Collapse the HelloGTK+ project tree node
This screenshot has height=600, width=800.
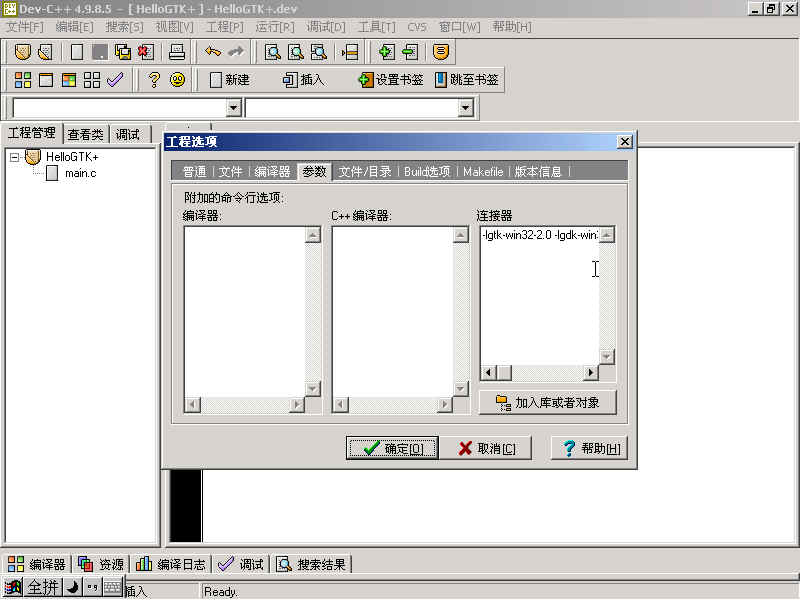pyautogui.click(x=15, y=157)
